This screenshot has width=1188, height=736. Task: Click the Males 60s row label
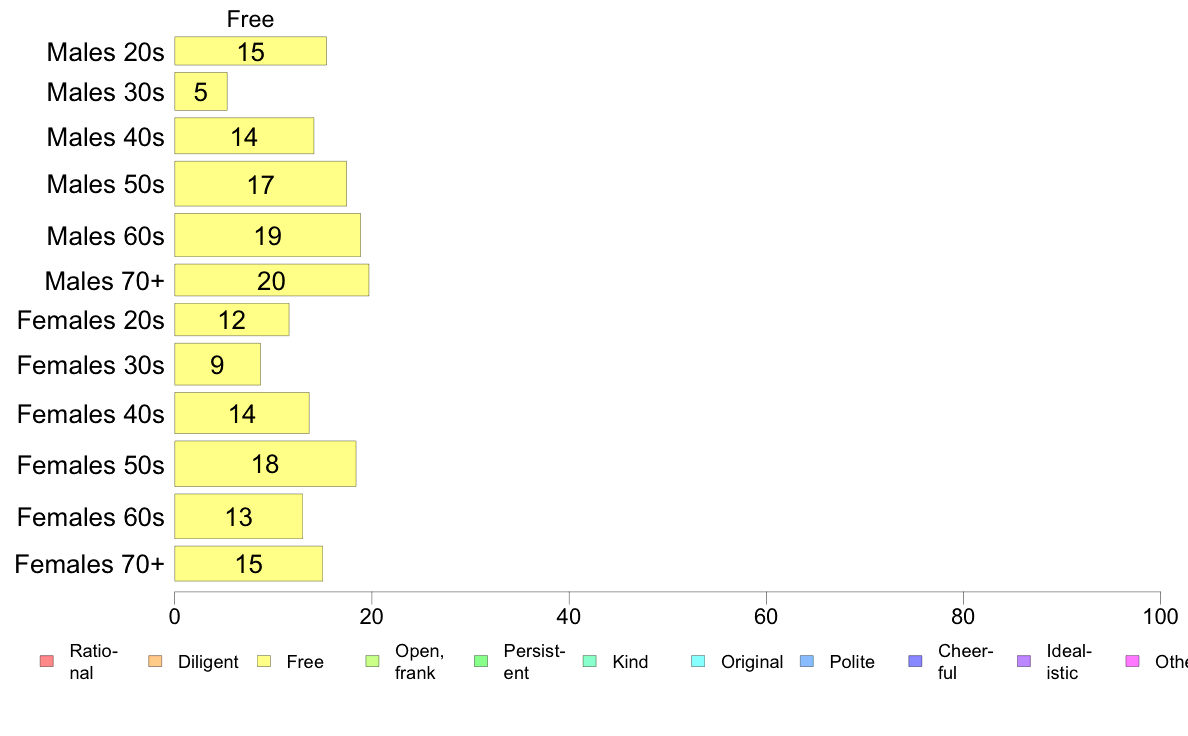click(x=105, y=236)
